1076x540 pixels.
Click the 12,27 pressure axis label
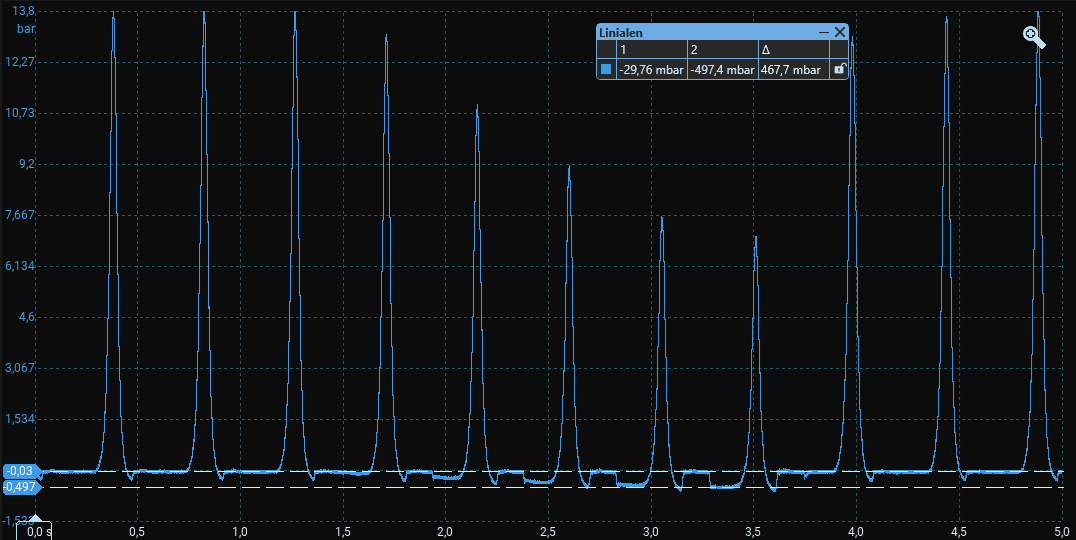[x=20, y=62]
